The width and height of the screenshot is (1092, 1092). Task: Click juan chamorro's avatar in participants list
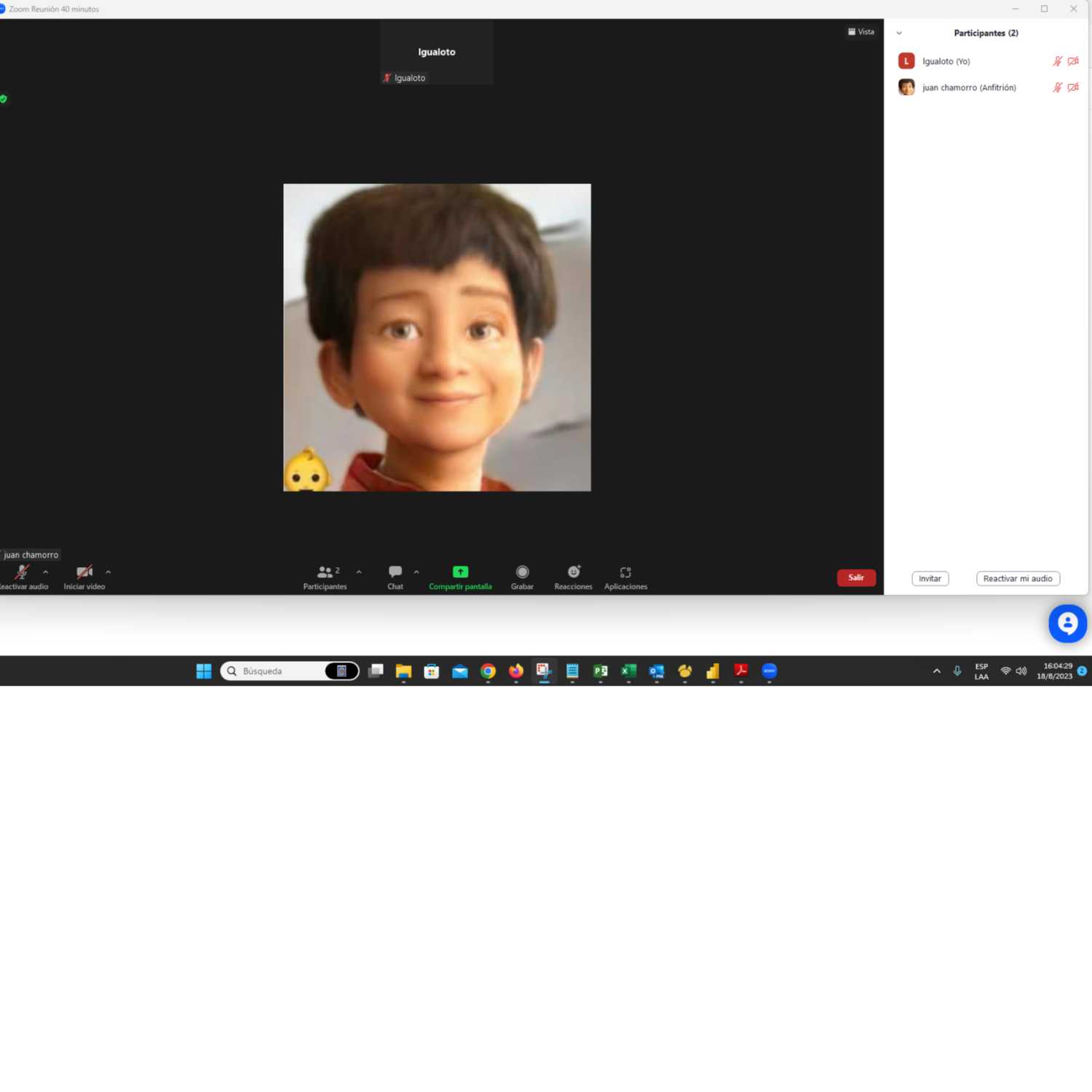pyautogui.click(x=906, y=87)
